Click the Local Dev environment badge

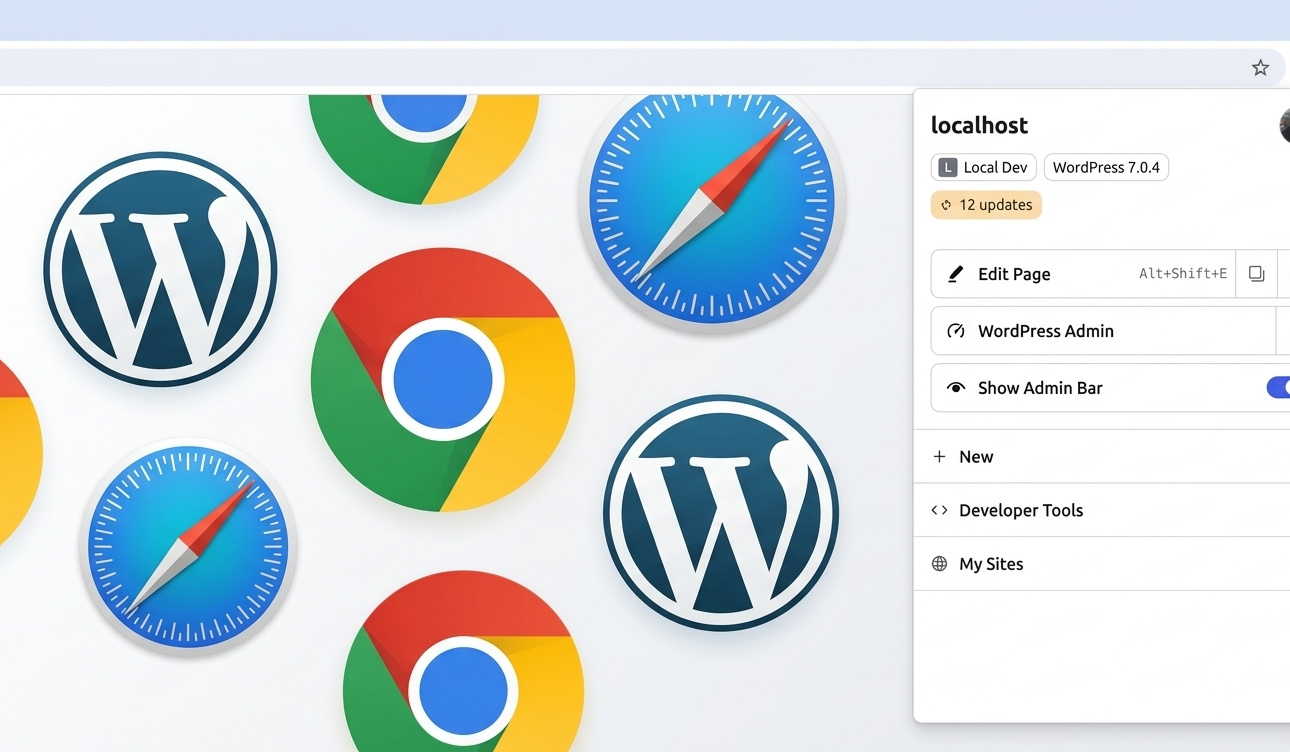point(983,167)
